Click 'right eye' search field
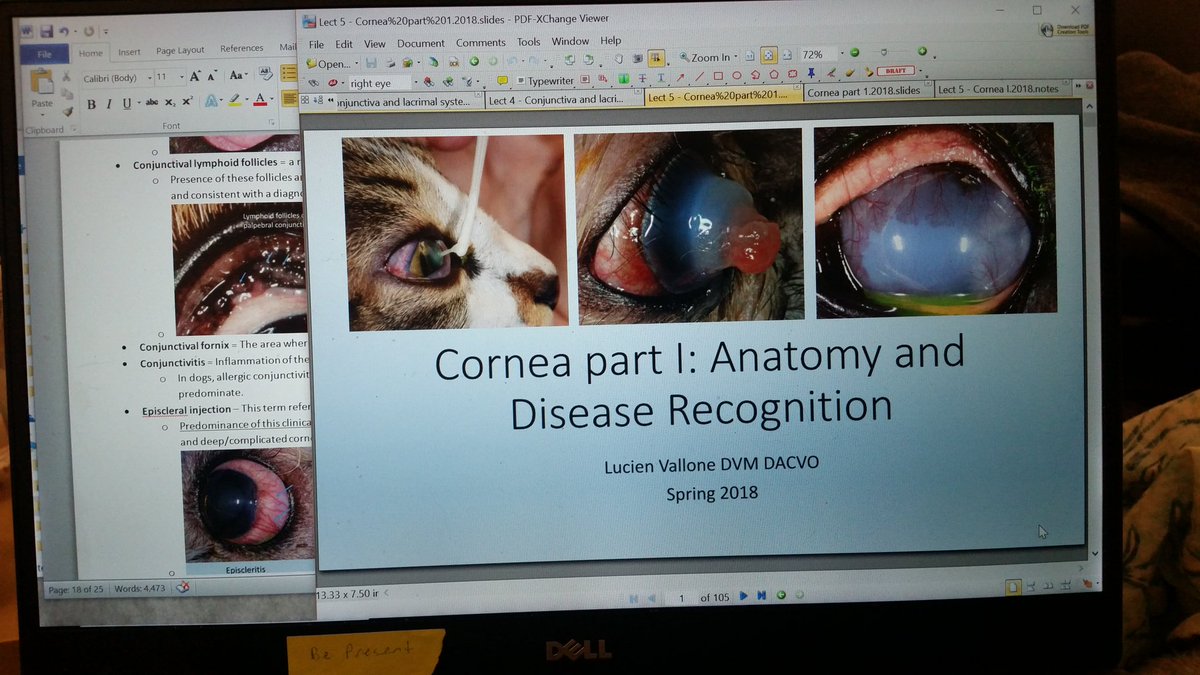Viewport: 1200px width, 675px height. [380, 83]
